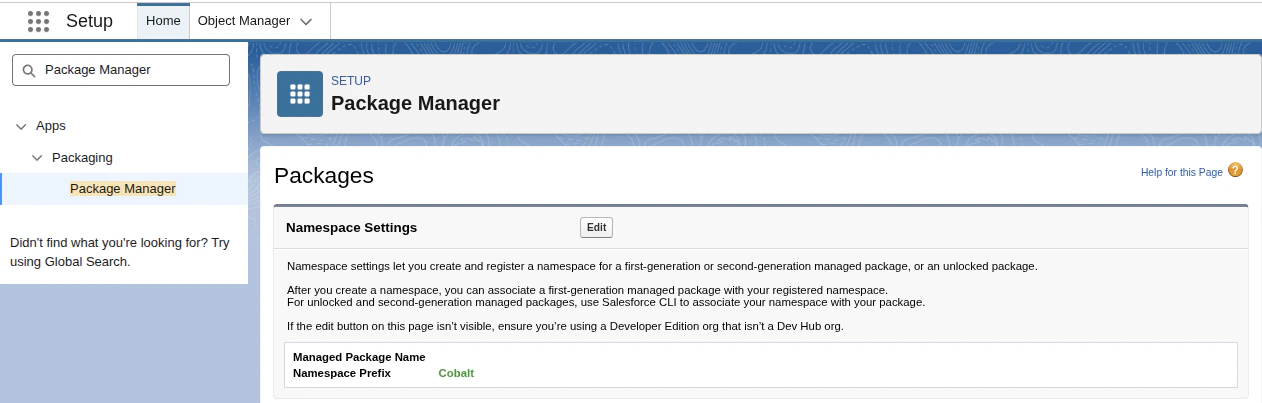Click the Package Manager setup icon

tap(300, 94)
